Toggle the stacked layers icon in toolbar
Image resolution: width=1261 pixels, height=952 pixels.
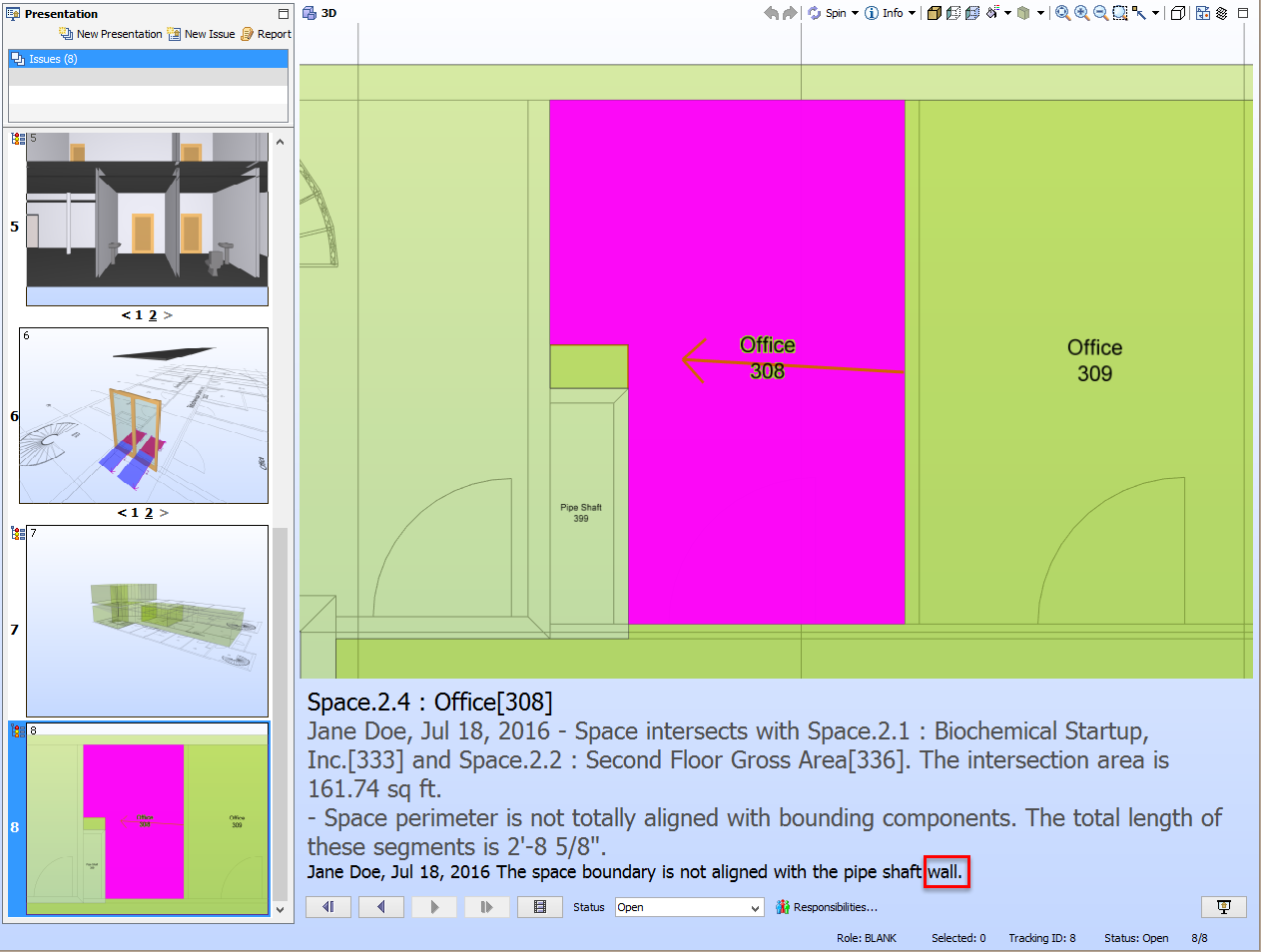coord(1221,13)
